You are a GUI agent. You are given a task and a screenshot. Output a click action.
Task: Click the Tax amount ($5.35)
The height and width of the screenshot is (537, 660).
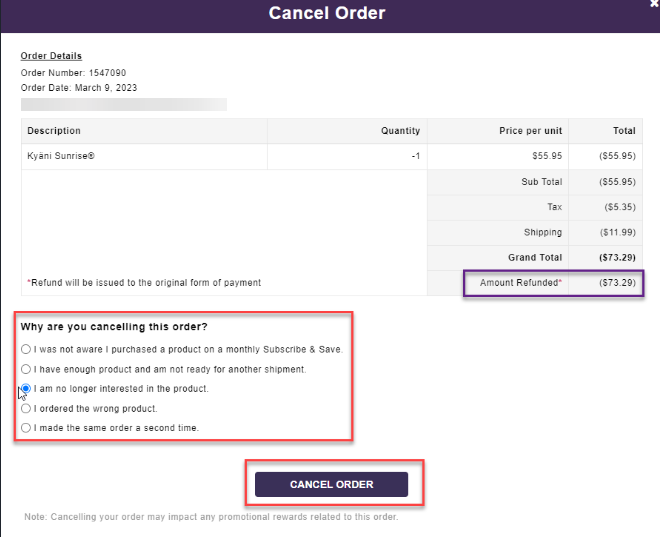tap(620, 207)
